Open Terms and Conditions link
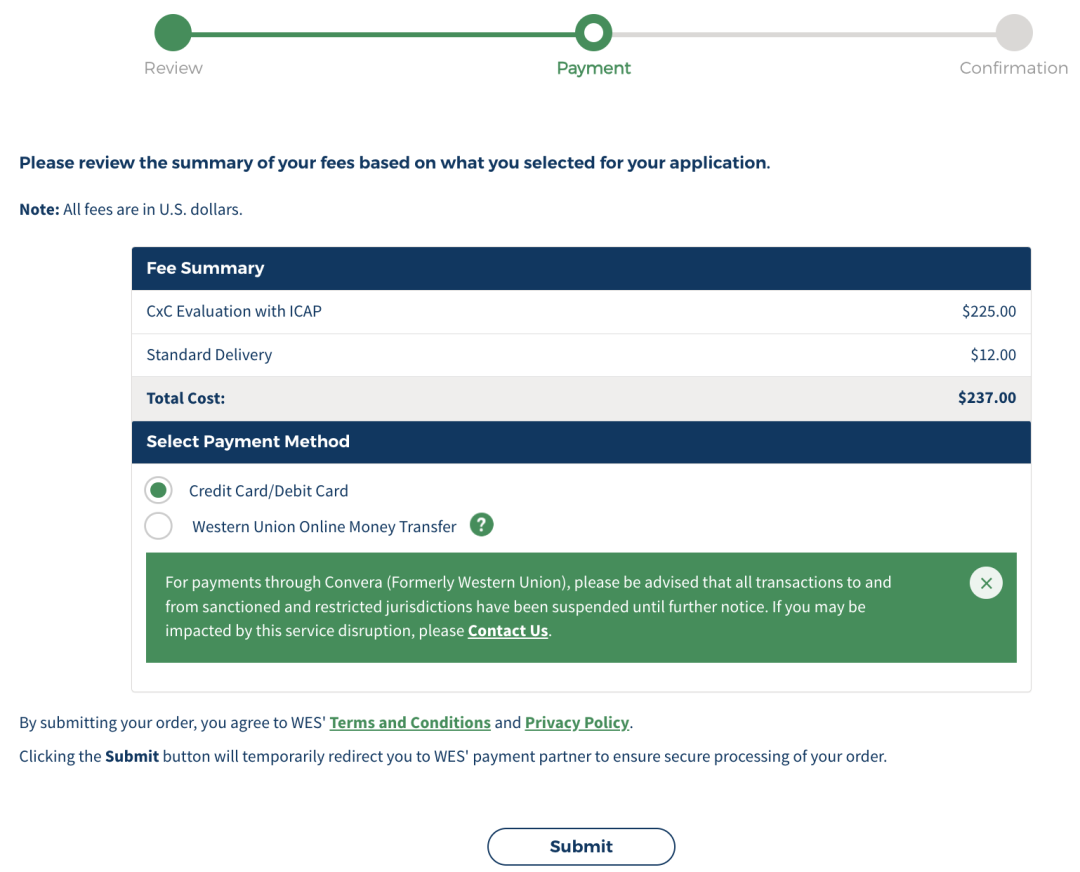Screen dimensions: 1080x872 (410, 723)
